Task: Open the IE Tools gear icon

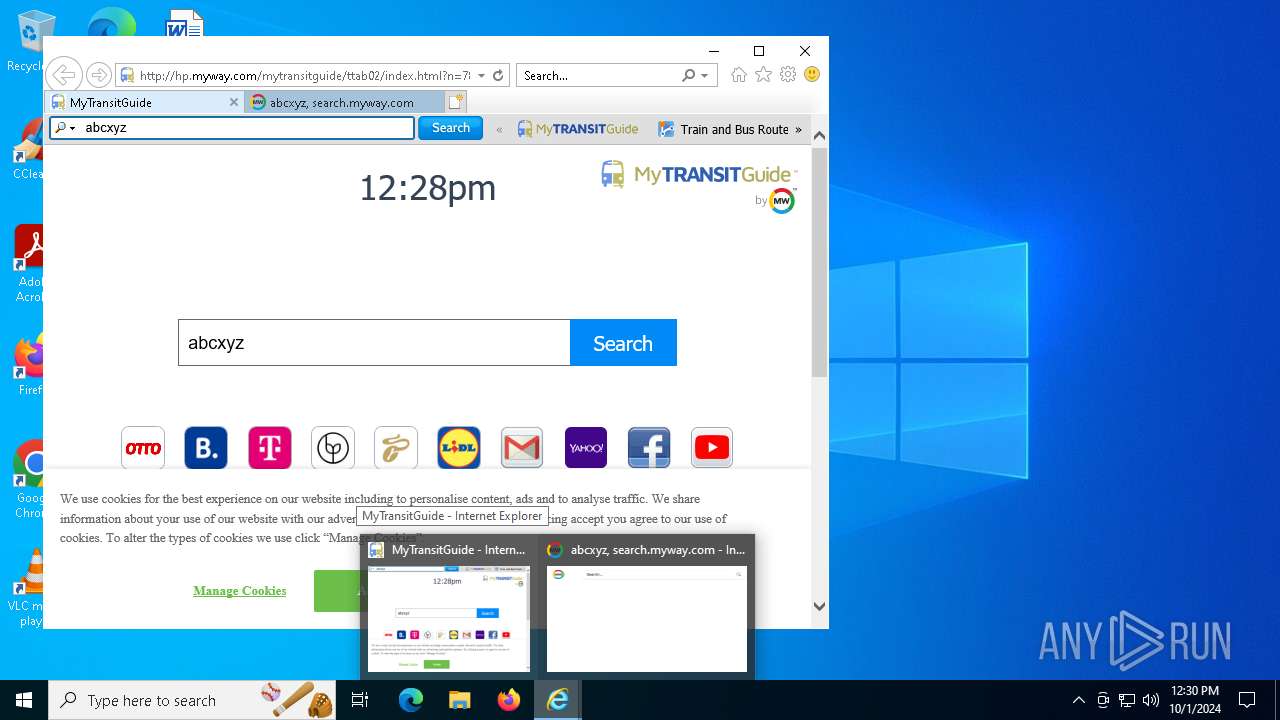Action: click(788, 75)
